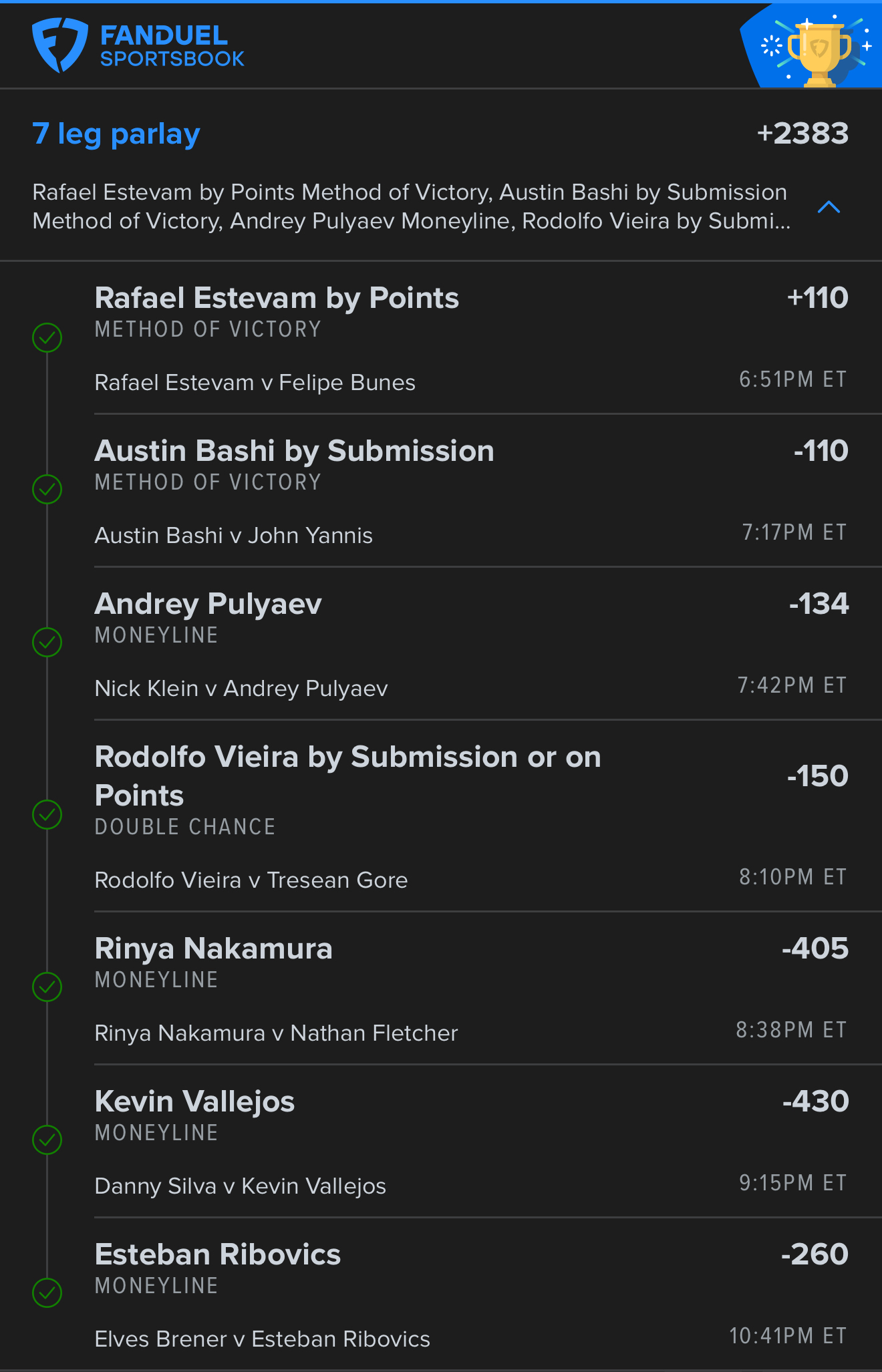The height and width of the screenshot is (1372, 882).
Task: Click the +2383 parlay odds
Action: (803, 134)
